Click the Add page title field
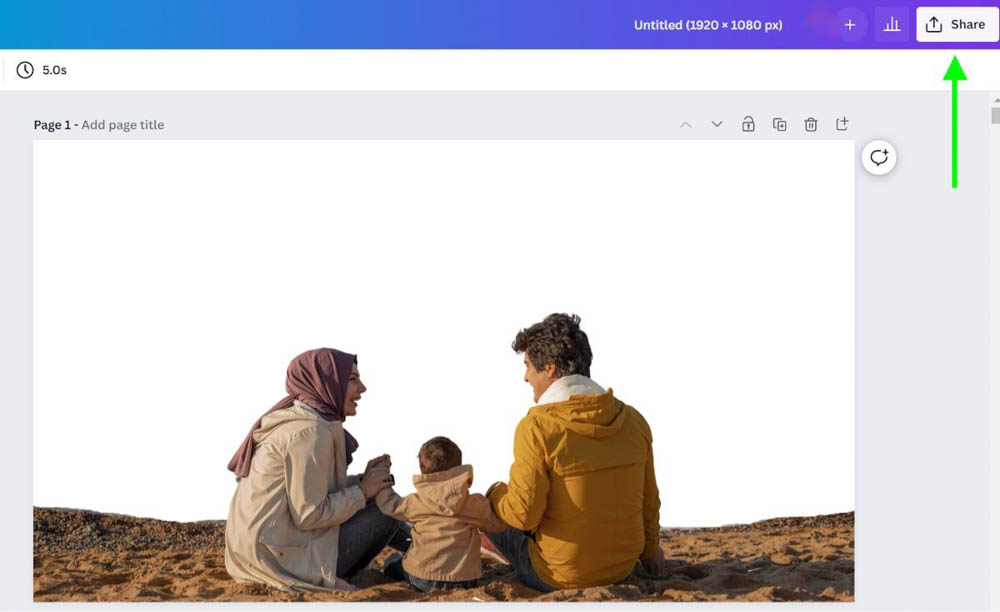The height and width of the screenshot is (612, 1000). pos(122,125)
